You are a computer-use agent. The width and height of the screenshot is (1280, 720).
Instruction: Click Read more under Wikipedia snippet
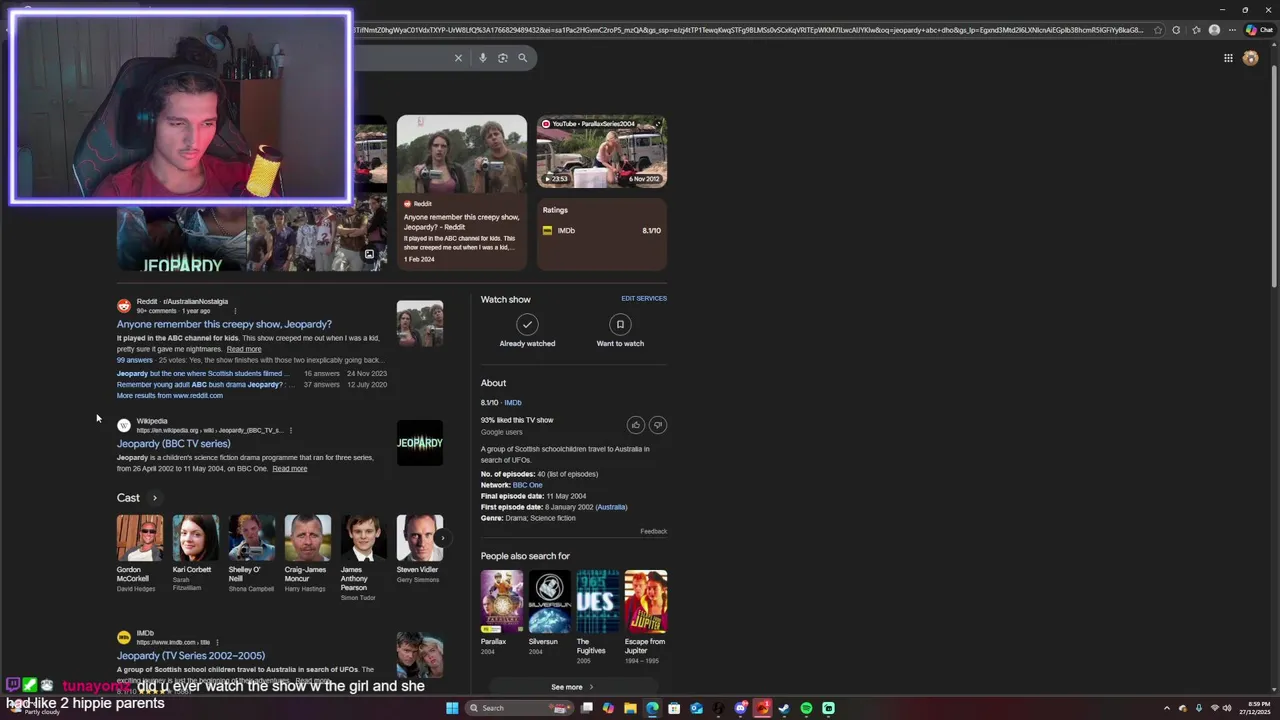tap(290, 468)
